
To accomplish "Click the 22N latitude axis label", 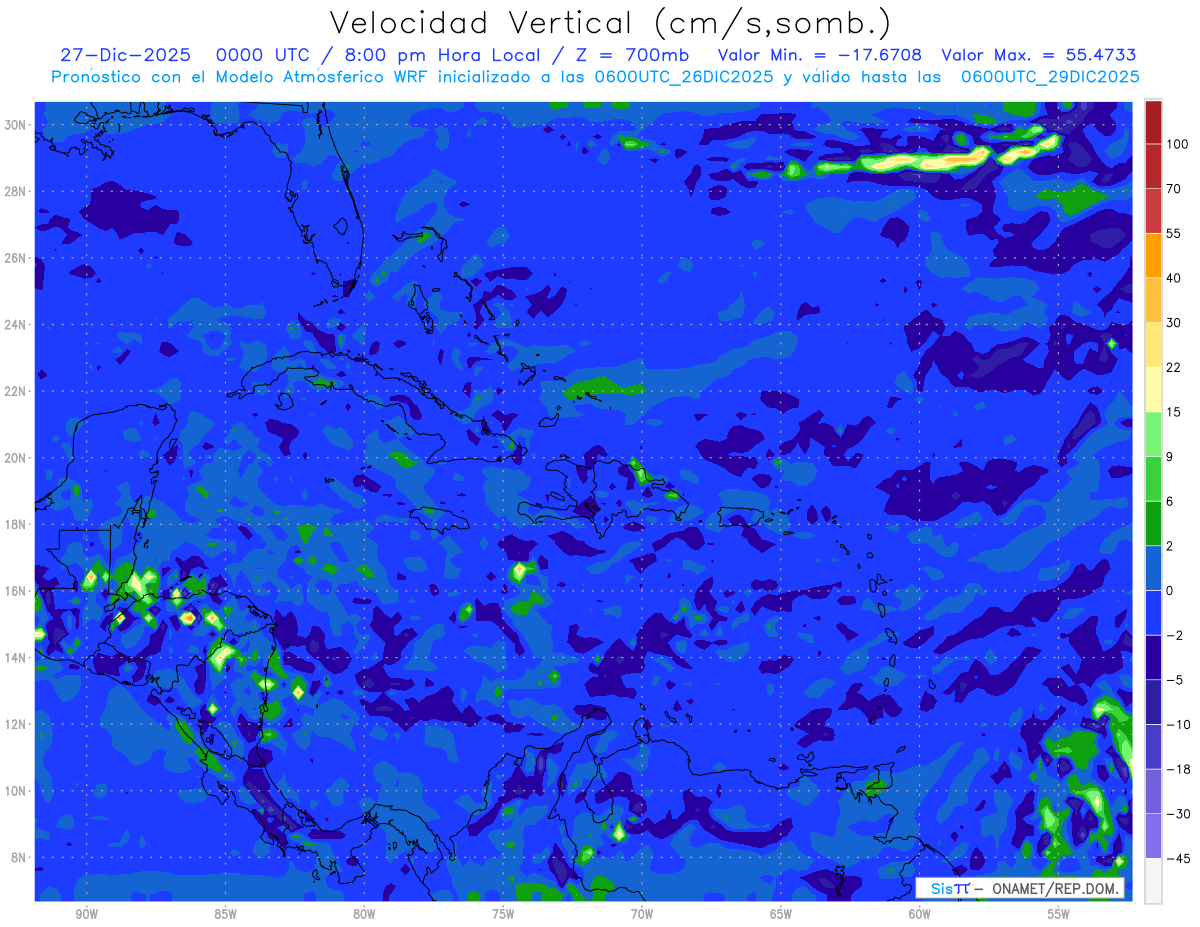I will [x=17, y=391].
